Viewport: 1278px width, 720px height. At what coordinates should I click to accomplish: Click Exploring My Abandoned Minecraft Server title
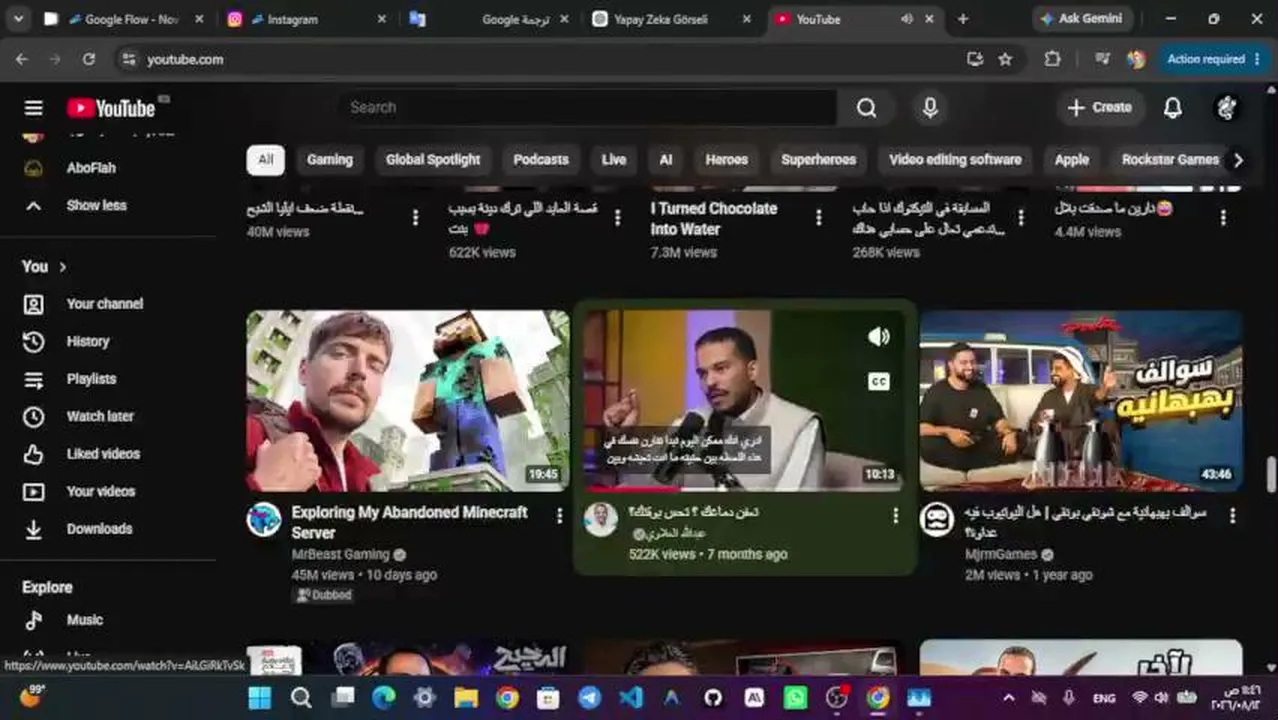[409, 522]
